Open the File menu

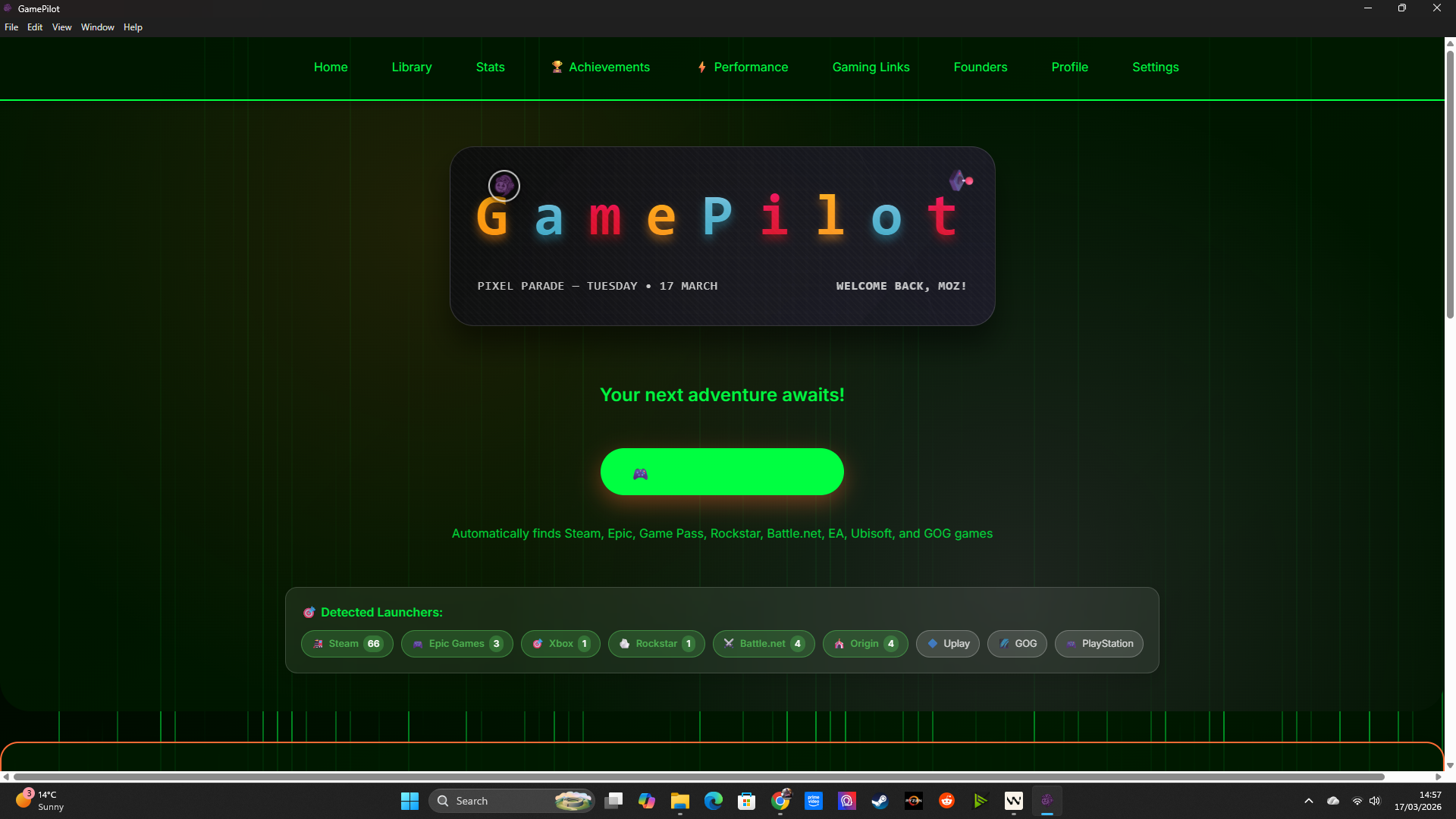click(11, 27)
